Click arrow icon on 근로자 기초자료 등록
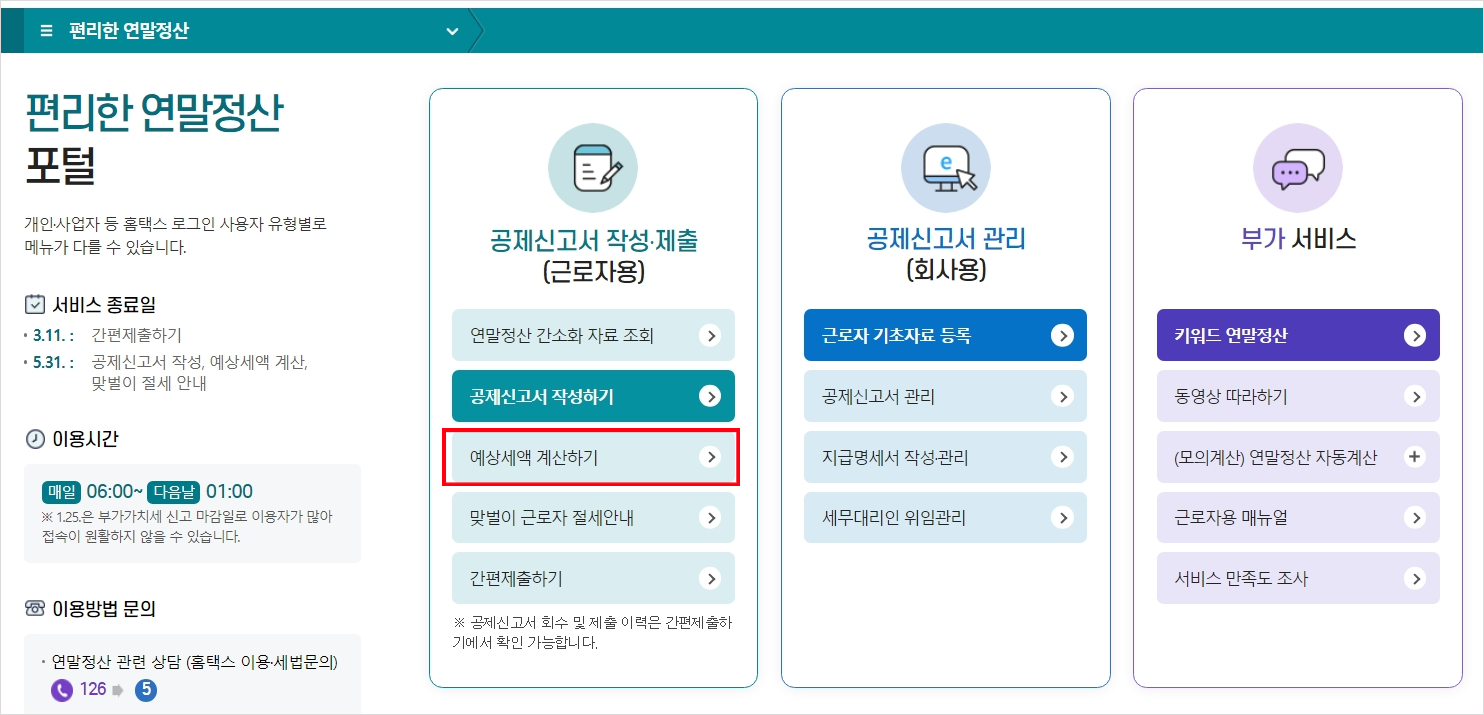The height and width of the screenshot is (715, 1484). coord(1062,336)
